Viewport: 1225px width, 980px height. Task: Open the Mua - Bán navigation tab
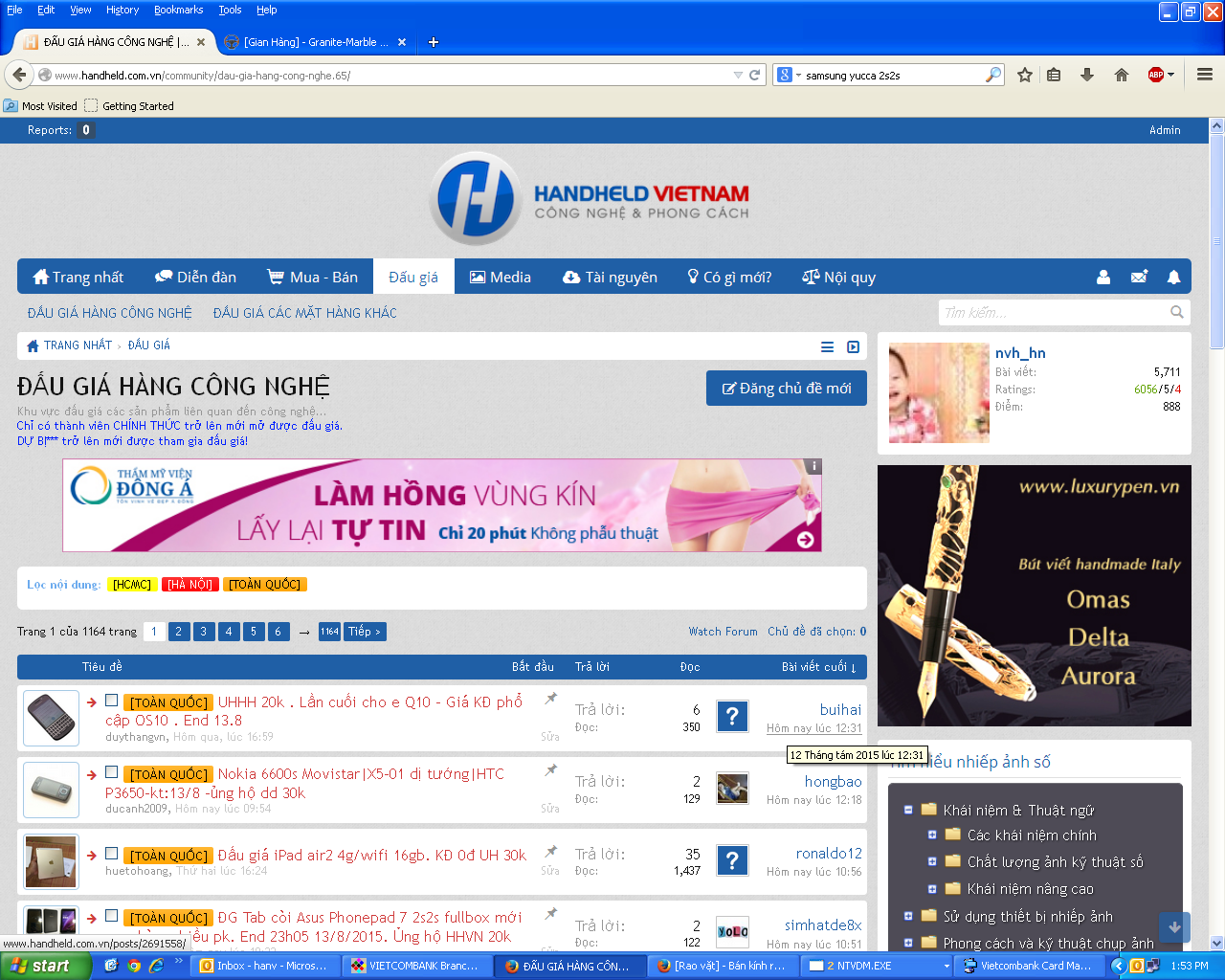pyautogui.click(x=312, y=278)
